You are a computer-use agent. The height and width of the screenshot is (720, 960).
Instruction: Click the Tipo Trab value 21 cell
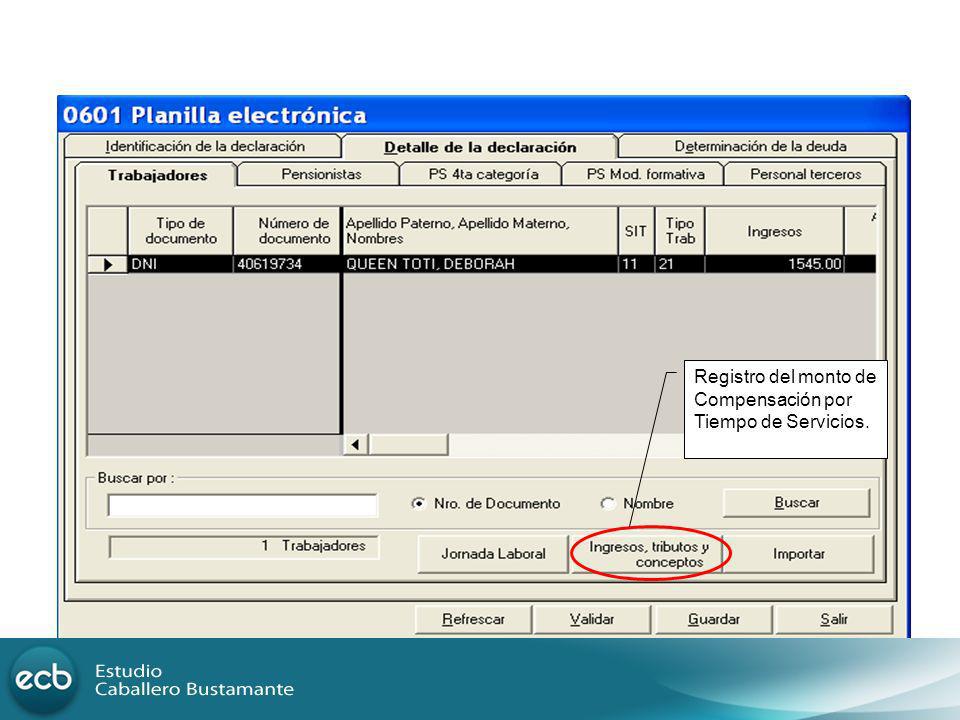tap(680, 264)
